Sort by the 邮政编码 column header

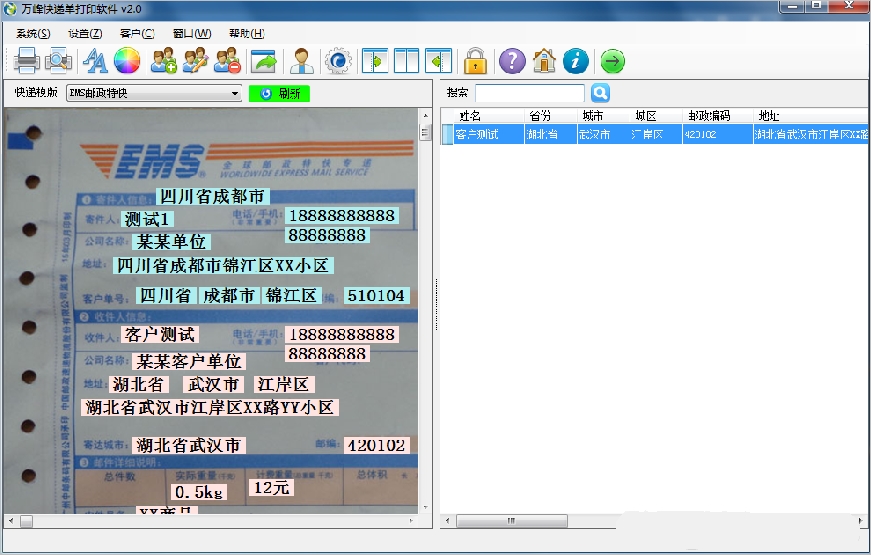(718, 116)
